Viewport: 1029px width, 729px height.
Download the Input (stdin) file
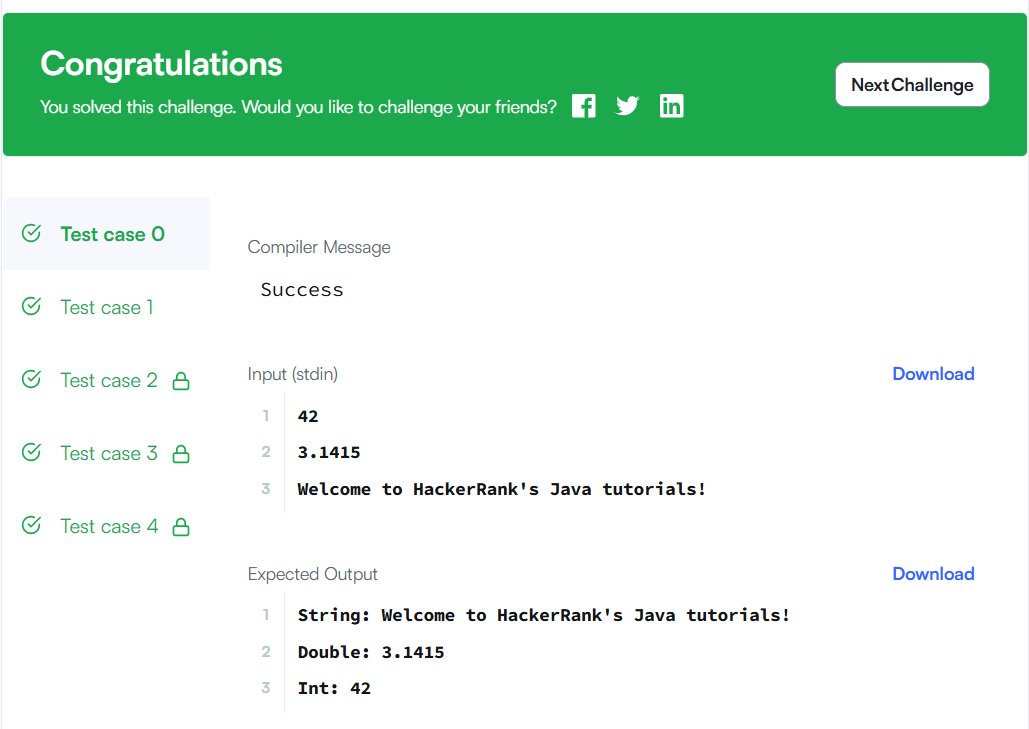coord(933,374)
